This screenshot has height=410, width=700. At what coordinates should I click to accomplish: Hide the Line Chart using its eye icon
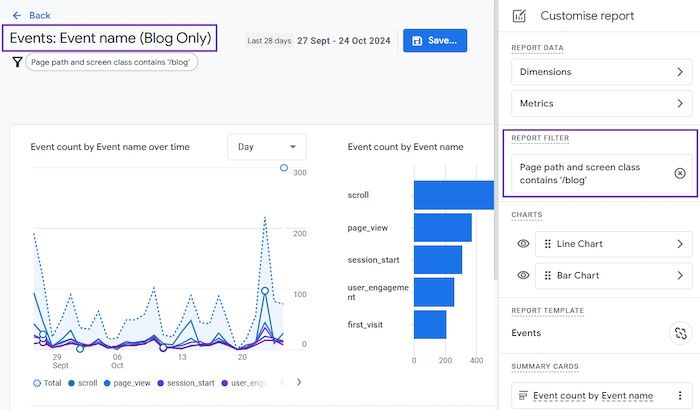(x=522, y=244)
